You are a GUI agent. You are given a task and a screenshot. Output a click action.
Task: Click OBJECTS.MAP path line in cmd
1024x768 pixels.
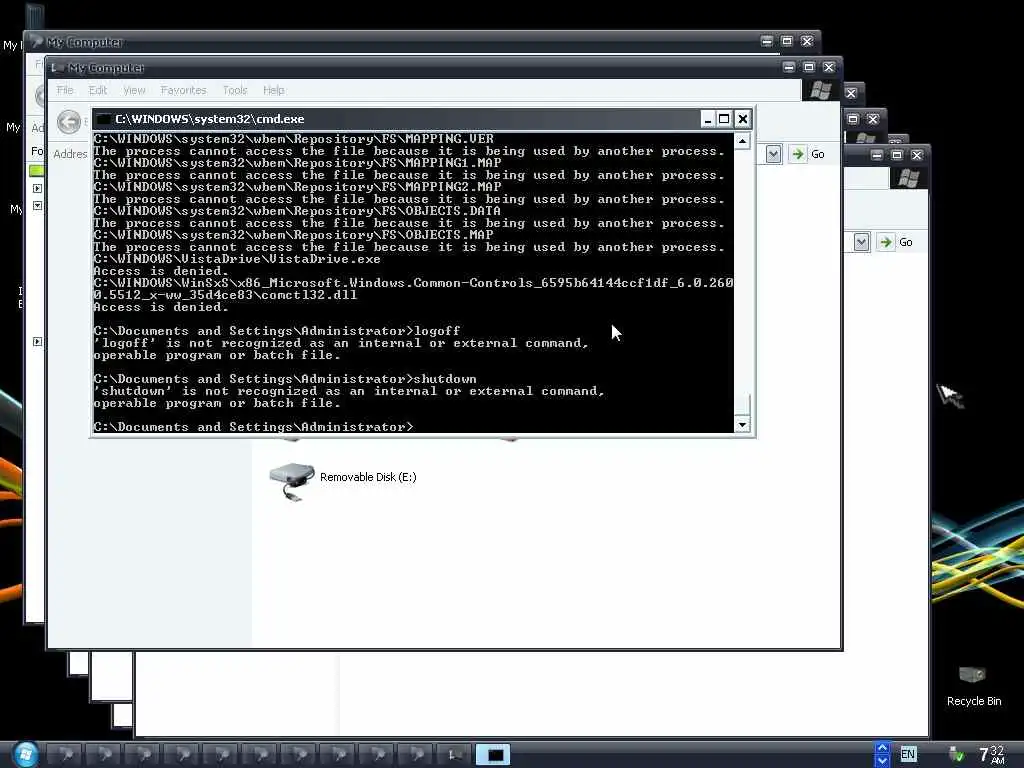pyautogui.click(x=293, y=235)
